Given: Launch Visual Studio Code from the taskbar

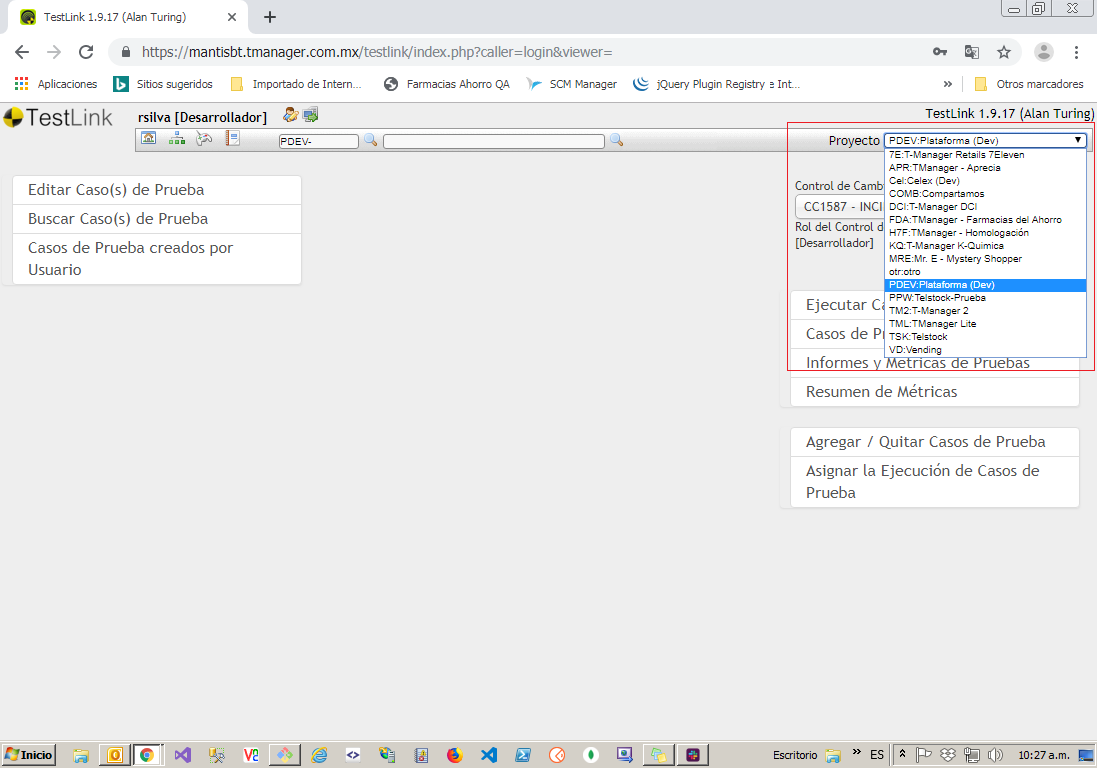Looking at the screenshot, I should pyautogui.click(x=489, y=755).
